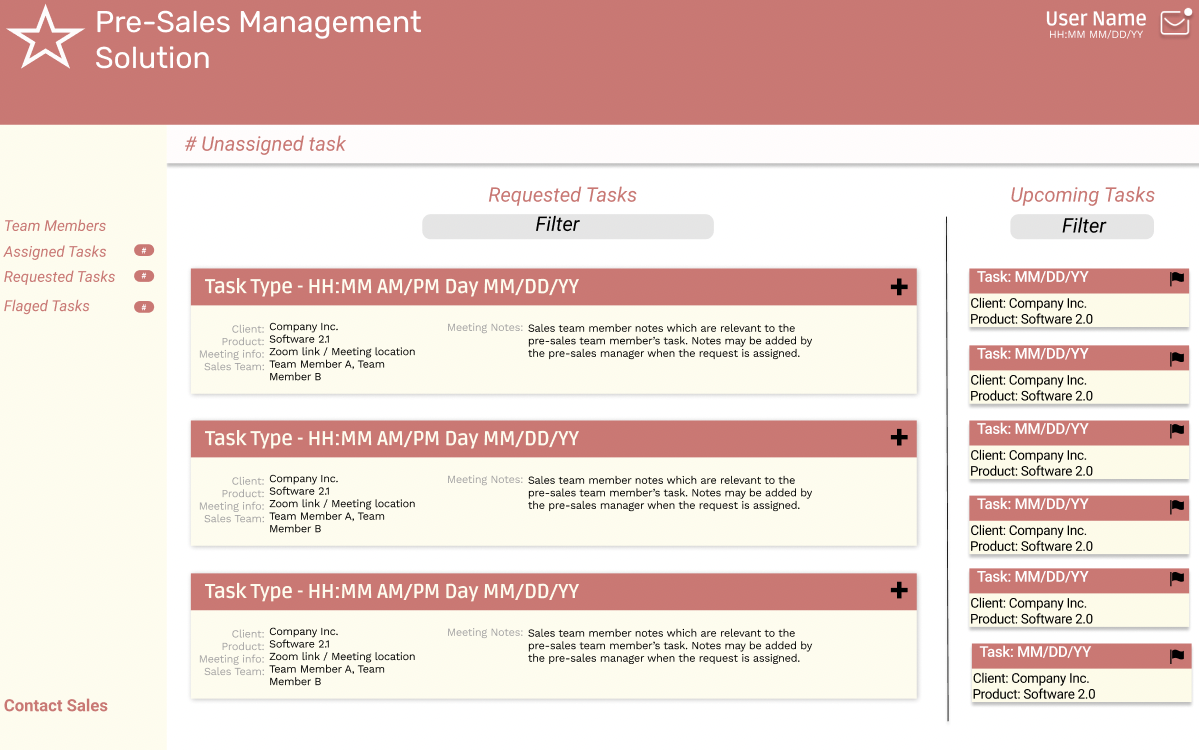1199x750 pixels.
Task: Open the Upcoming Tasks filter
Action: click(1082, 227)
